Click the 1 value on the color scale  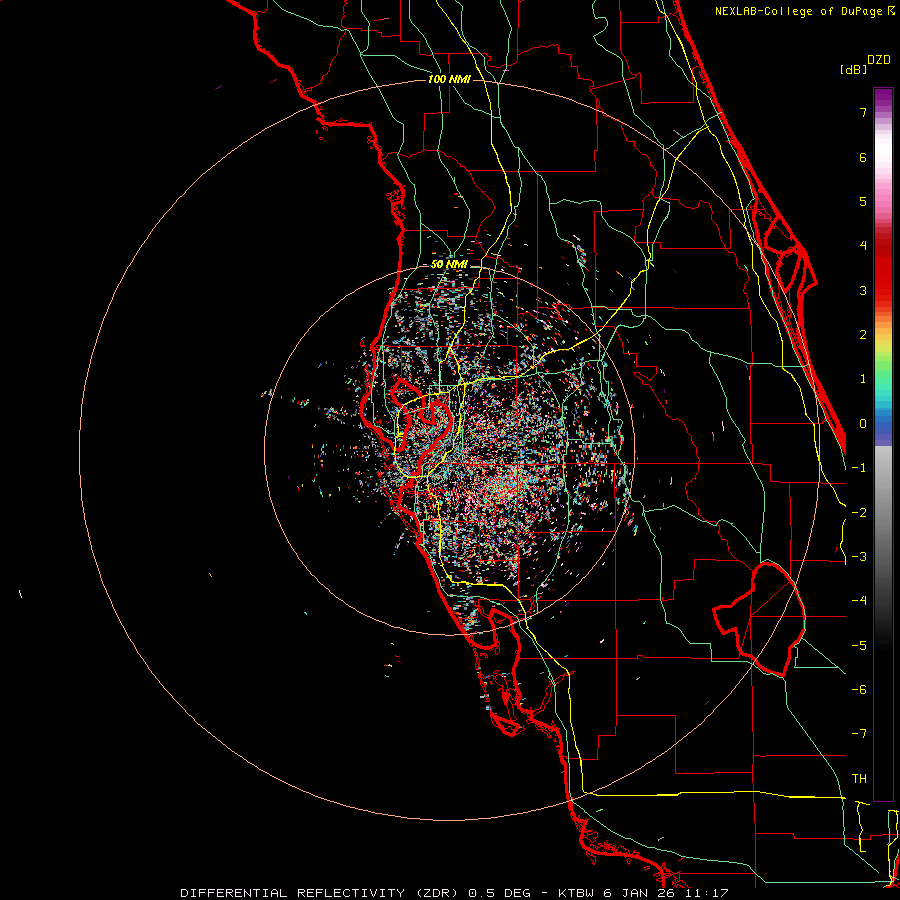click(x=863, y=379)
